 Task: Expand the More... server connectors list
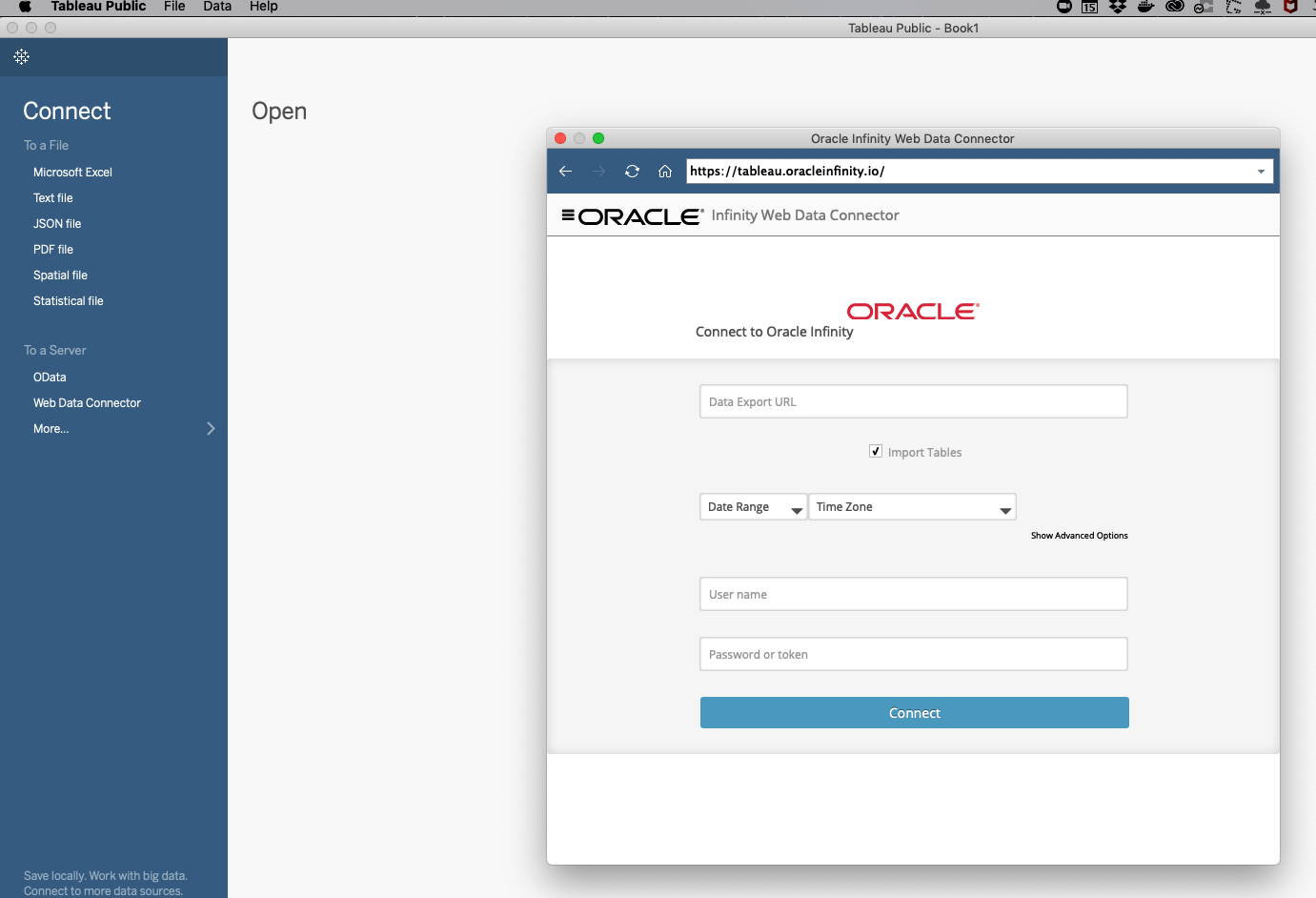pyautogui.click(x=124, y=429)
